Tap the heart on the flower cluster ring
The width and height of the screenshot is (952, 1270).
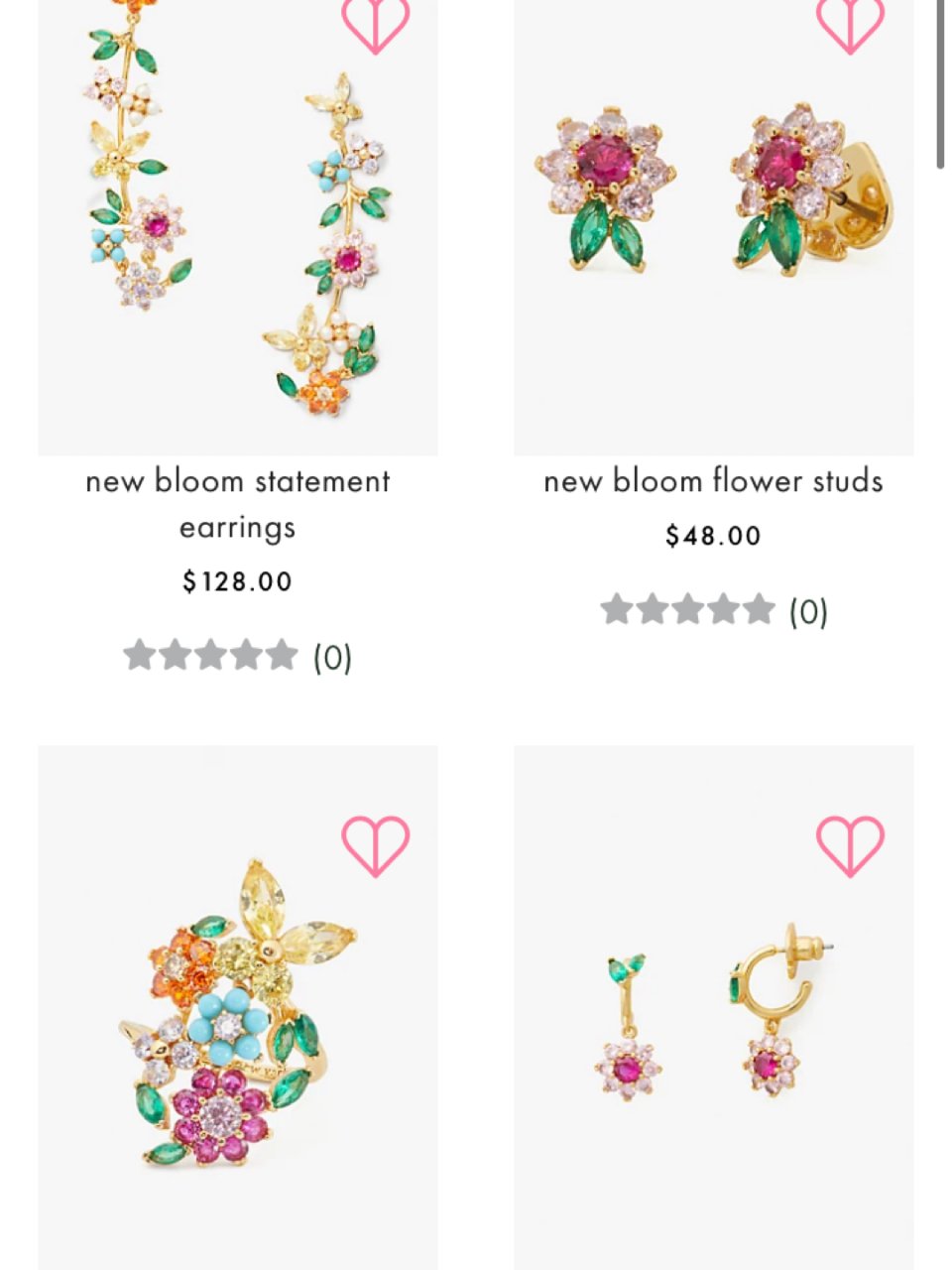pyautogui.click(x=375, y=845)
